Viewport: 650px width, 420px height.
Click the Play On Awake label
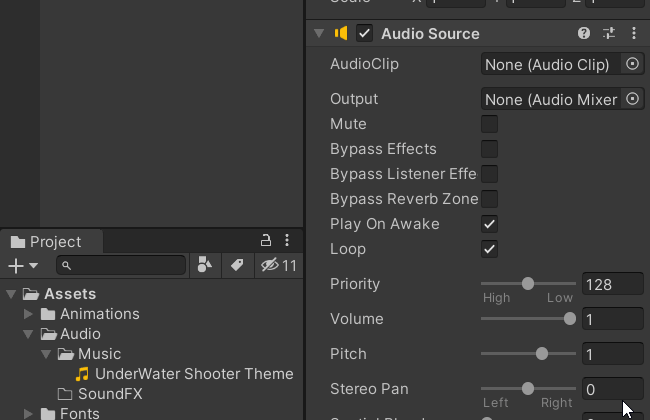[385, 224]
